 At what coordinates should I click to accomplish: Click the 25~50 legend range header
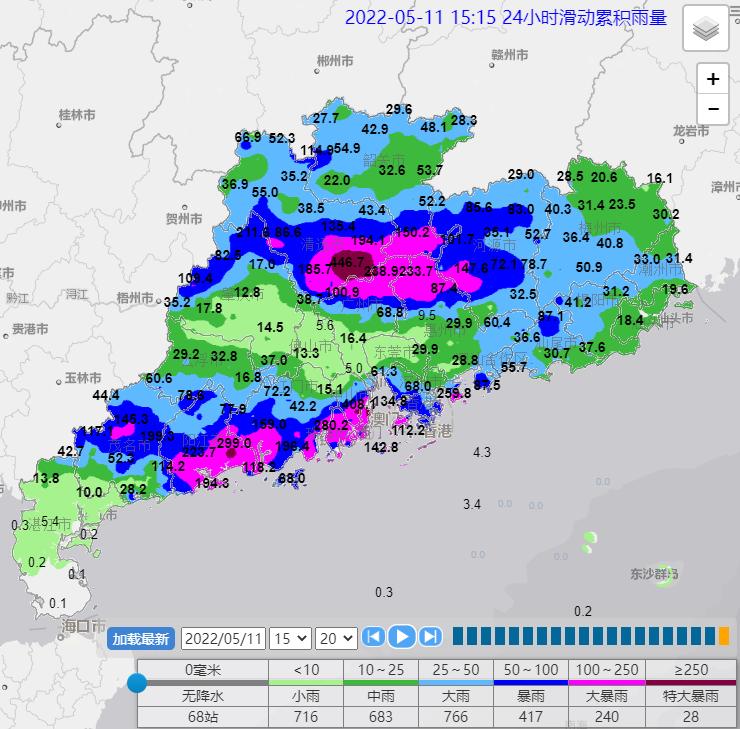tap(456, 670)
